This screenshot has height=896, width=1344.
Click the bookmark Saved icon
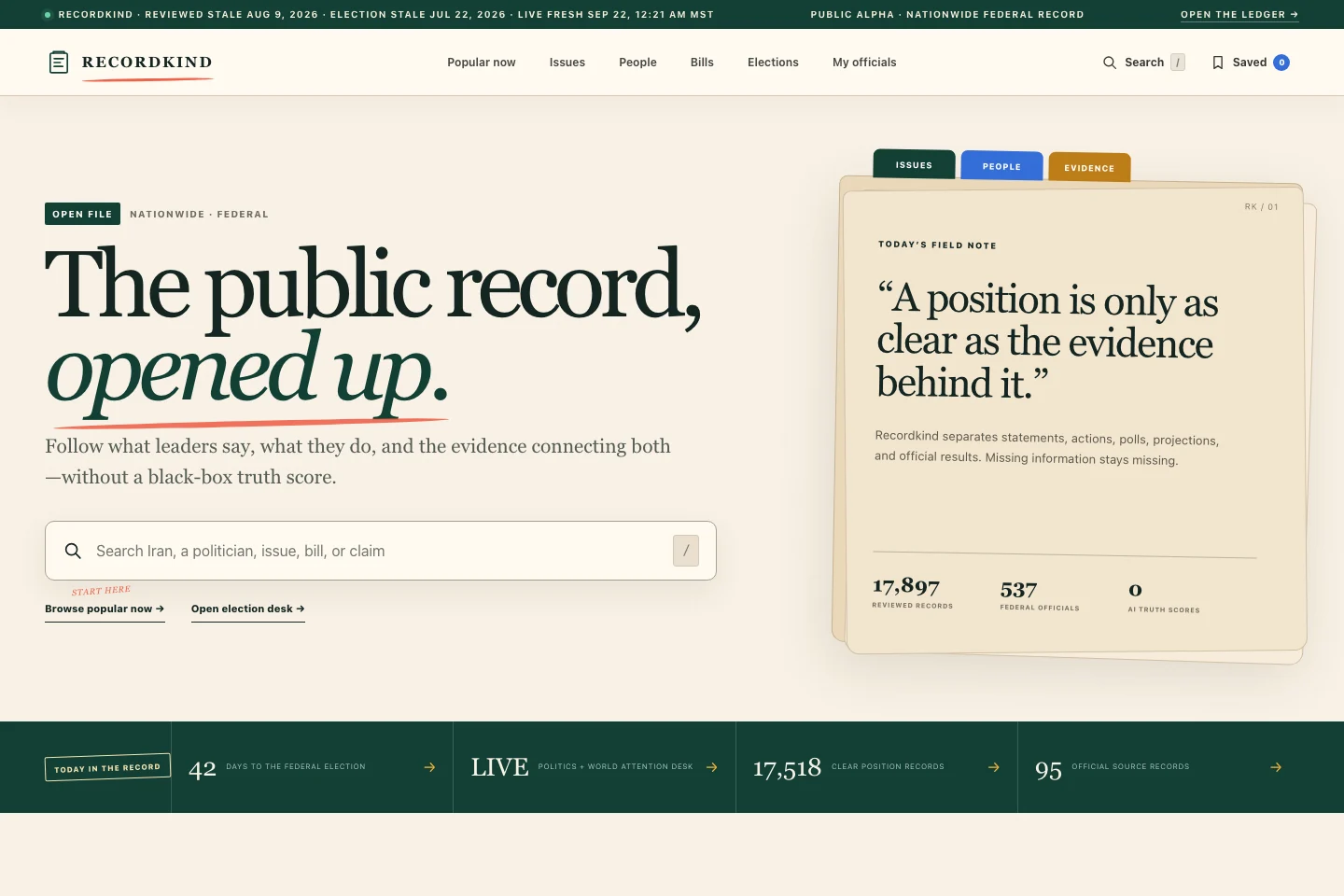[1218, 63]
